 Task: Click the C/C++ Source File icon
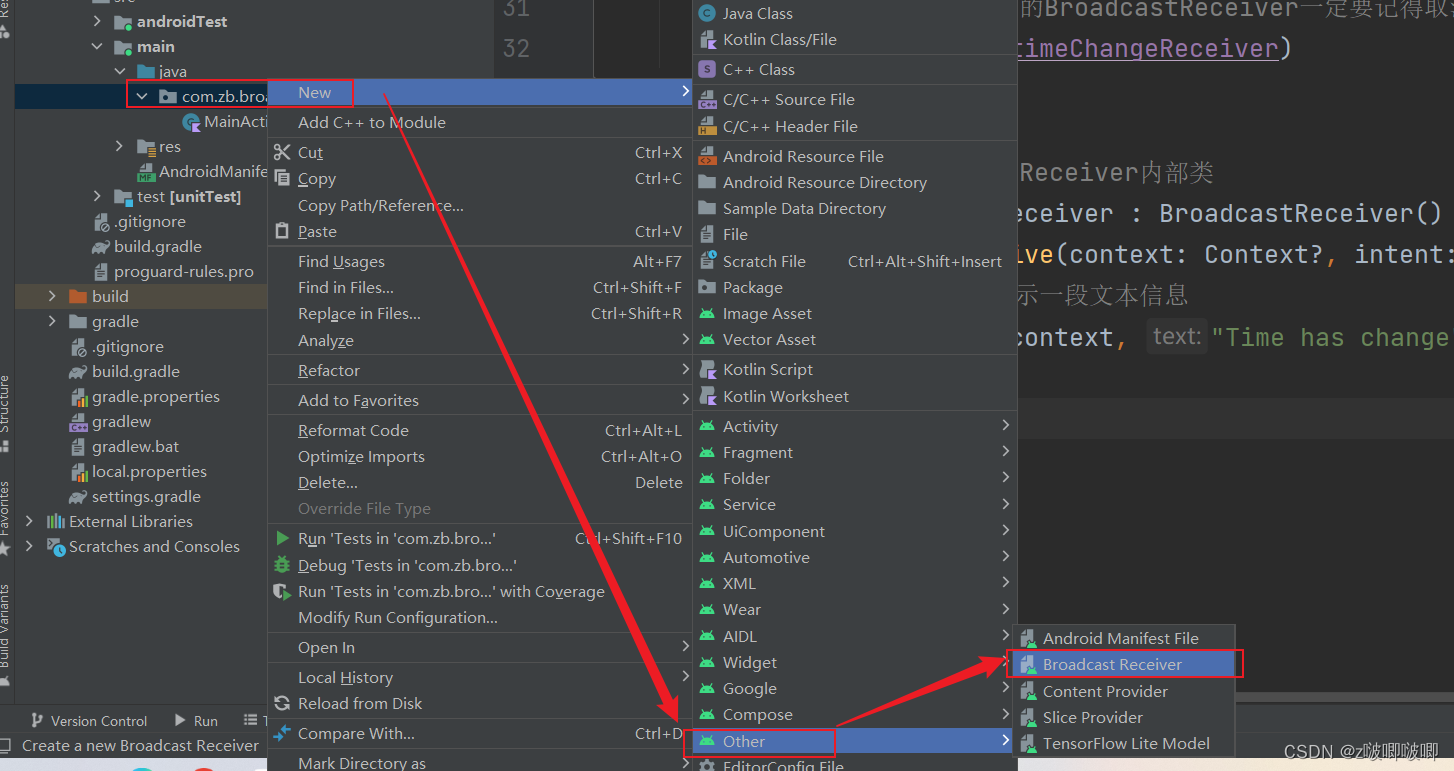(x=707, y=99)
